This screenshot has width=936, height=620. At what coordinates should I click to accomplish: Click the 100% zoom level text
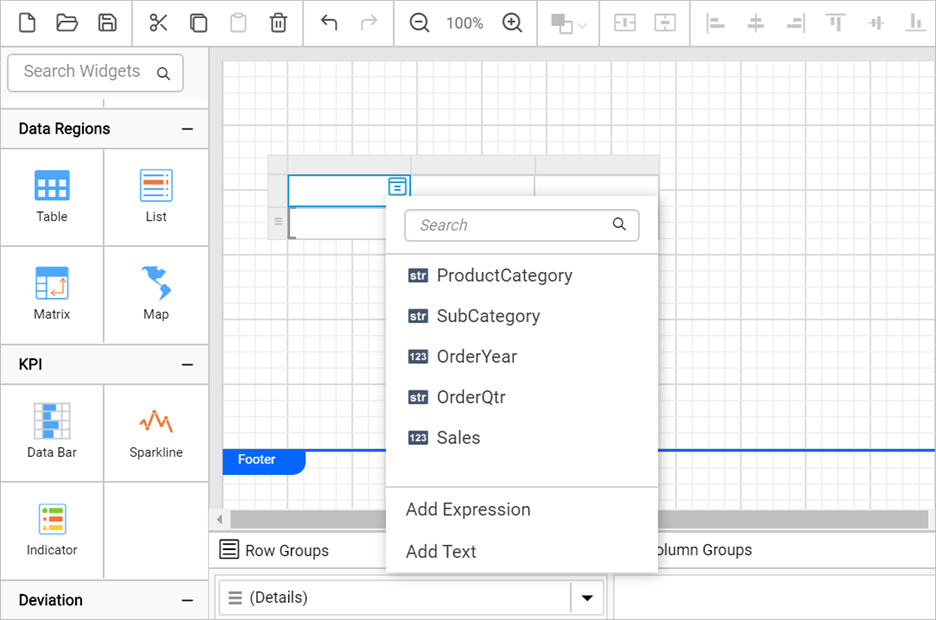coord(464,23)
